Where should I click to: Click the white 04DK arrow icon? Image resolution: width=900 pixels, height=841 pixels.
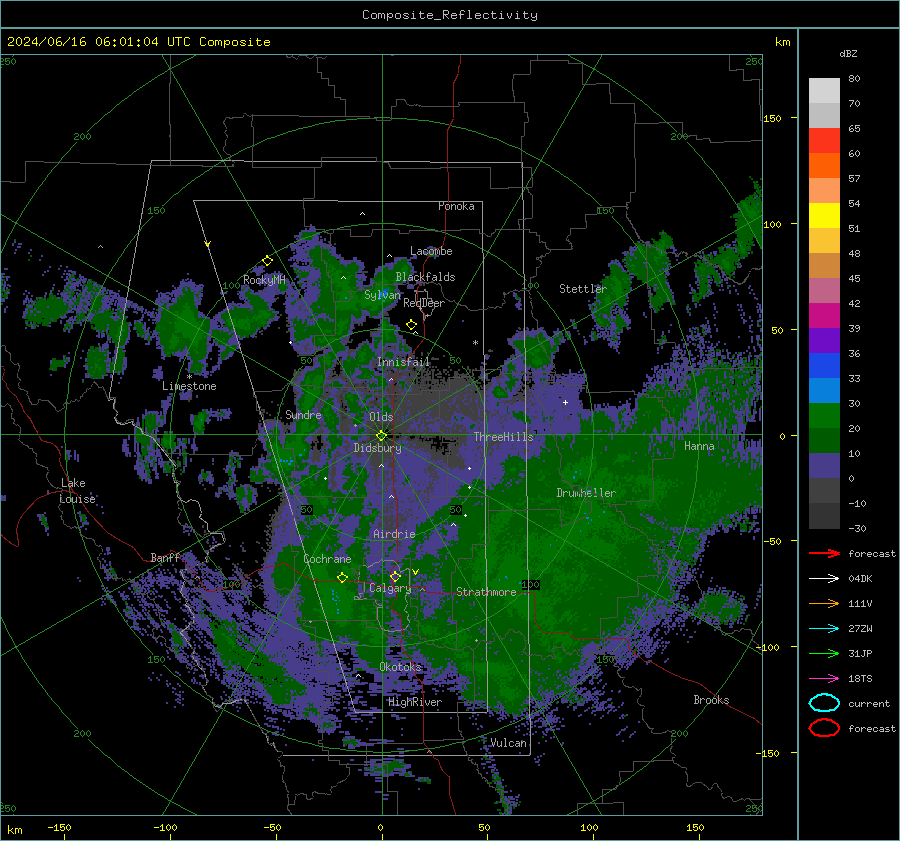coord(824,578)
